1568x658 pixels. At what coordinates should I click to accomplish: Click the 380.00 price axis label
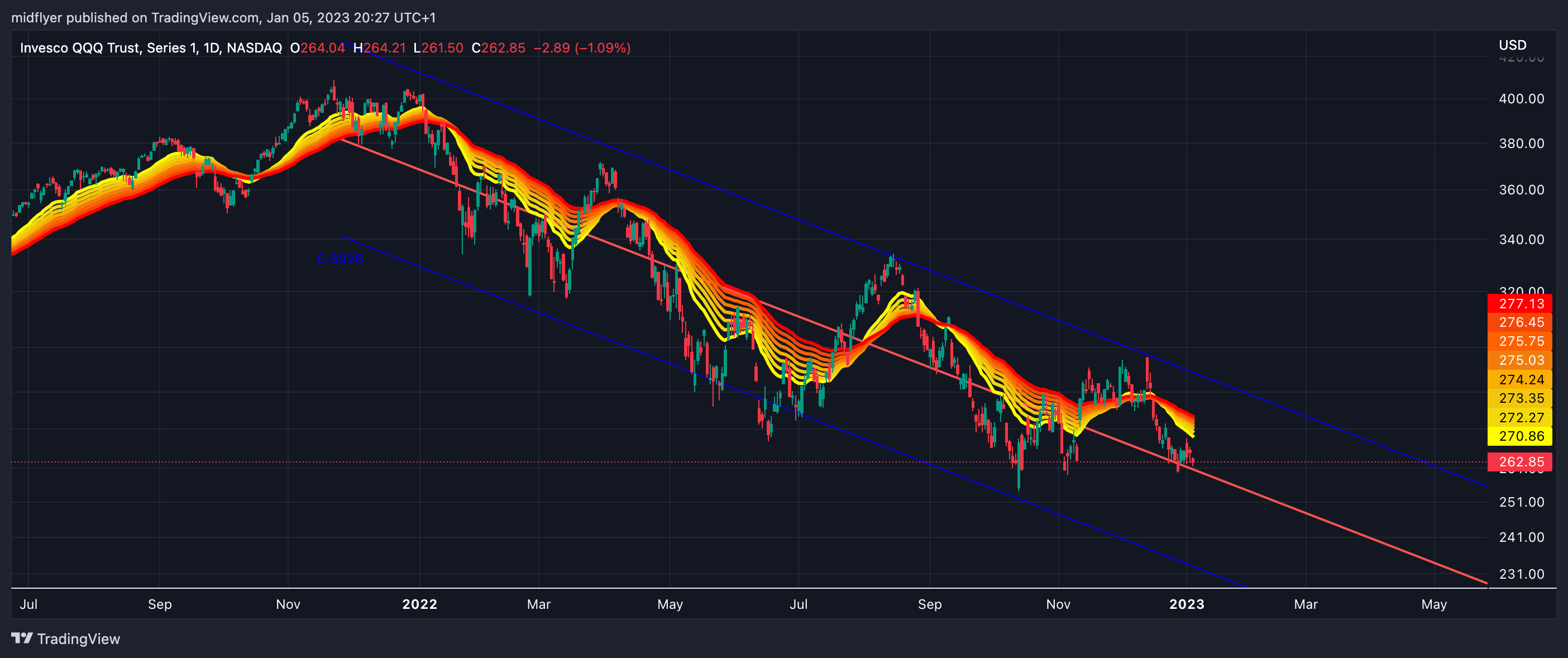pos(1521,144)
